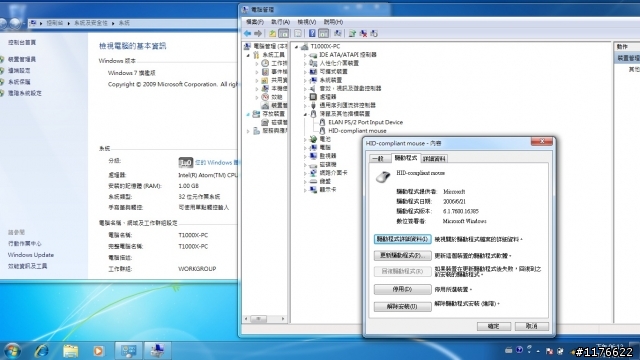Screen dimensions: 640x360
Task: Click the scan for hardware changes toolbar icon
Action: point(374,33)
